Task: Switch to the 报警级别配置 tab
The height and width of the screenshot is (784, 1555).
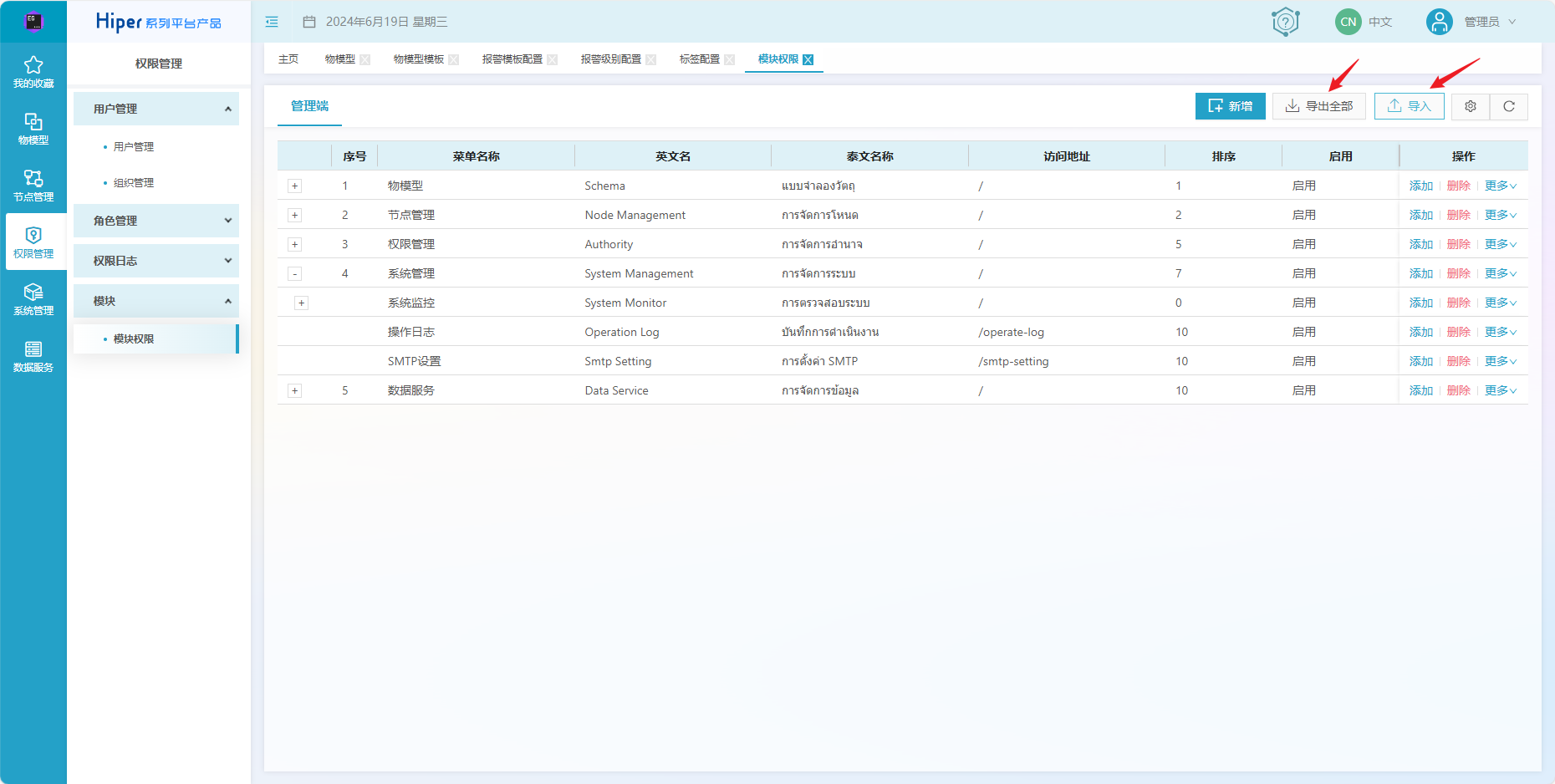Action: (x=611, y=59)
